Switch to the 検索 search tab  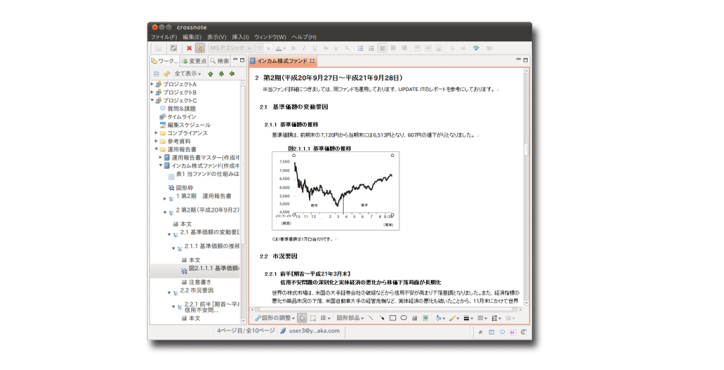[220, 61]
